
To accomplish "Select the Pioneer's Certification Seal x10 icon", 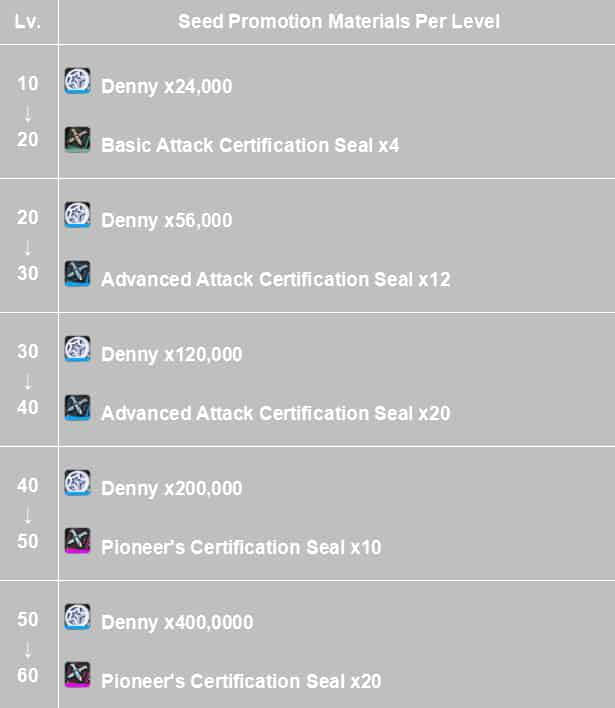I will pos(78,541).
